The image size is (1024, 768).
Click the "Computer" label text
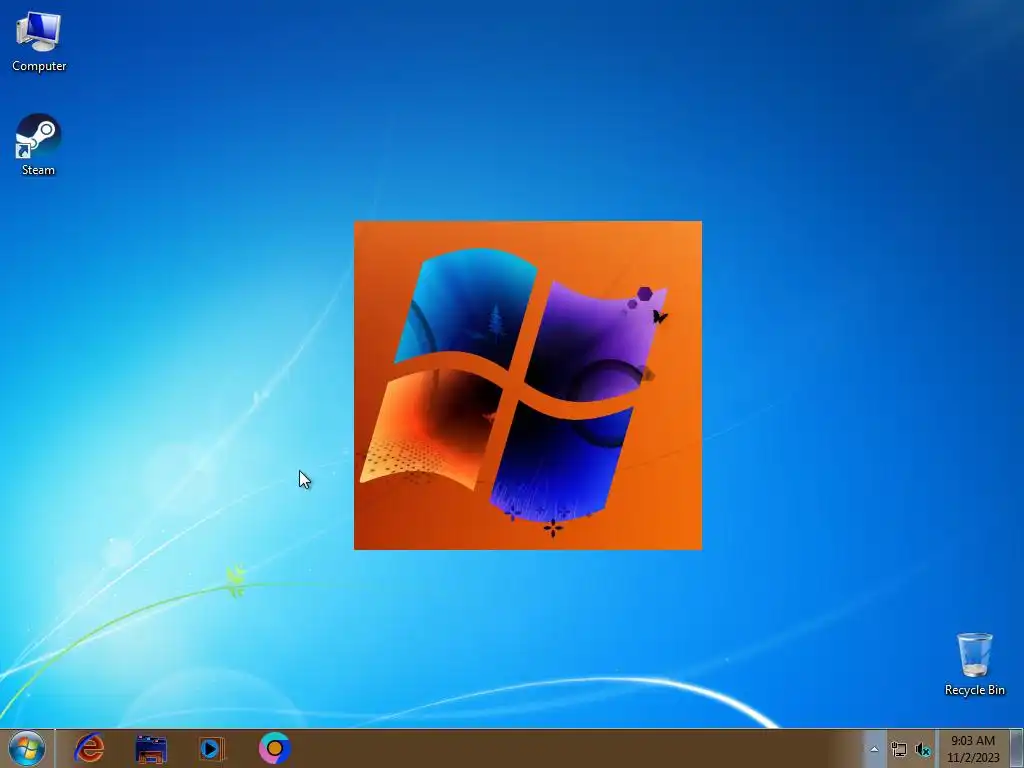coord(39,66)
